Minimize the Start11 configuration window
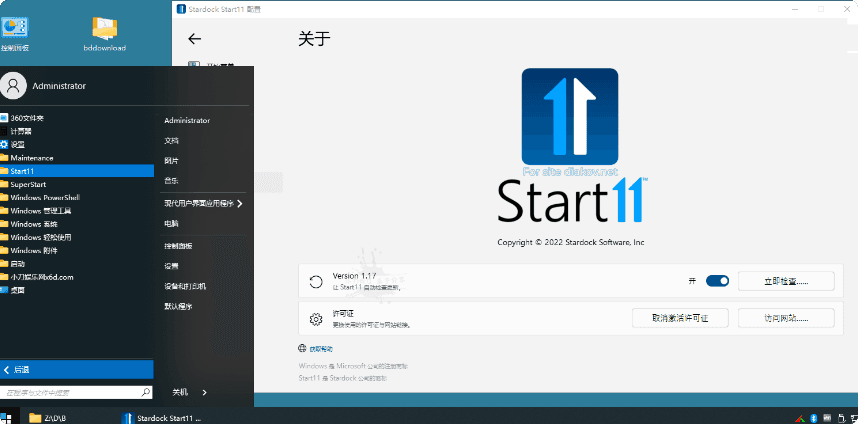 pyautogui.click(x=795, y=9)
